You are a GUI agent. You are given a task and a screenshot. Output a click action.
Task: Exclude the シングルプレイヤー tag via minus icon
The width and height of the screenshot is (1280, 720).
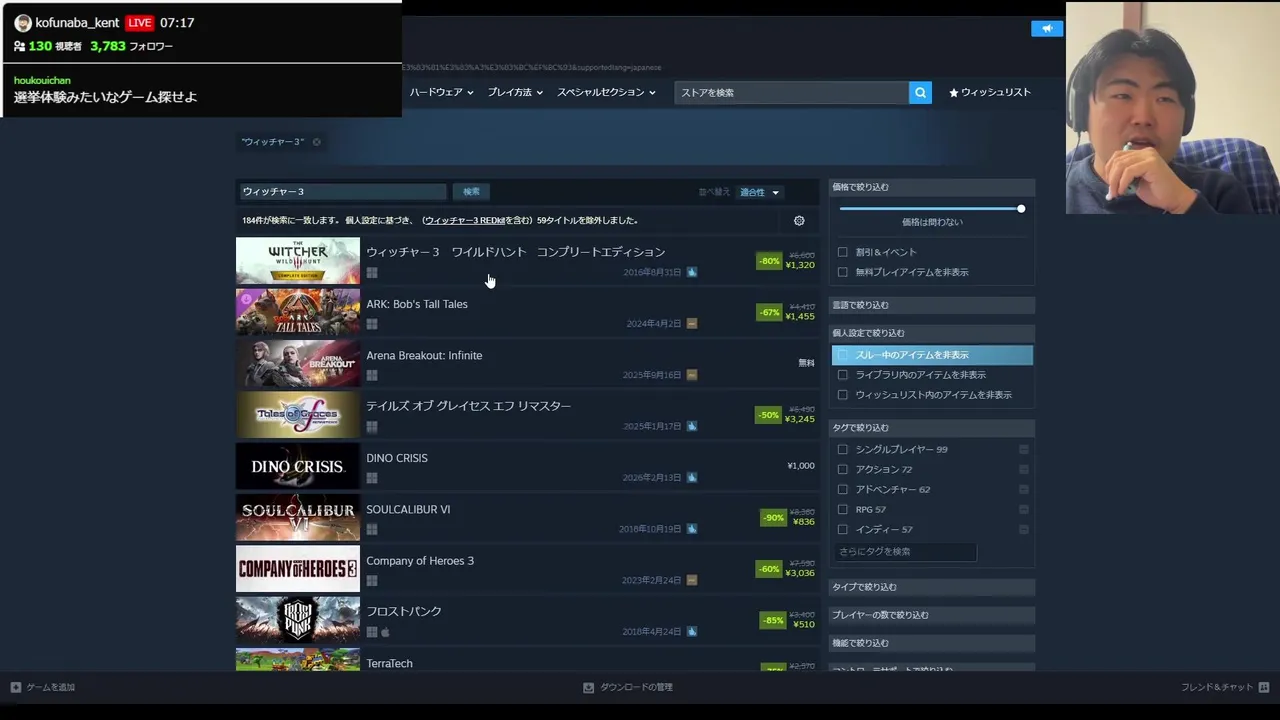coord(1024,449)
